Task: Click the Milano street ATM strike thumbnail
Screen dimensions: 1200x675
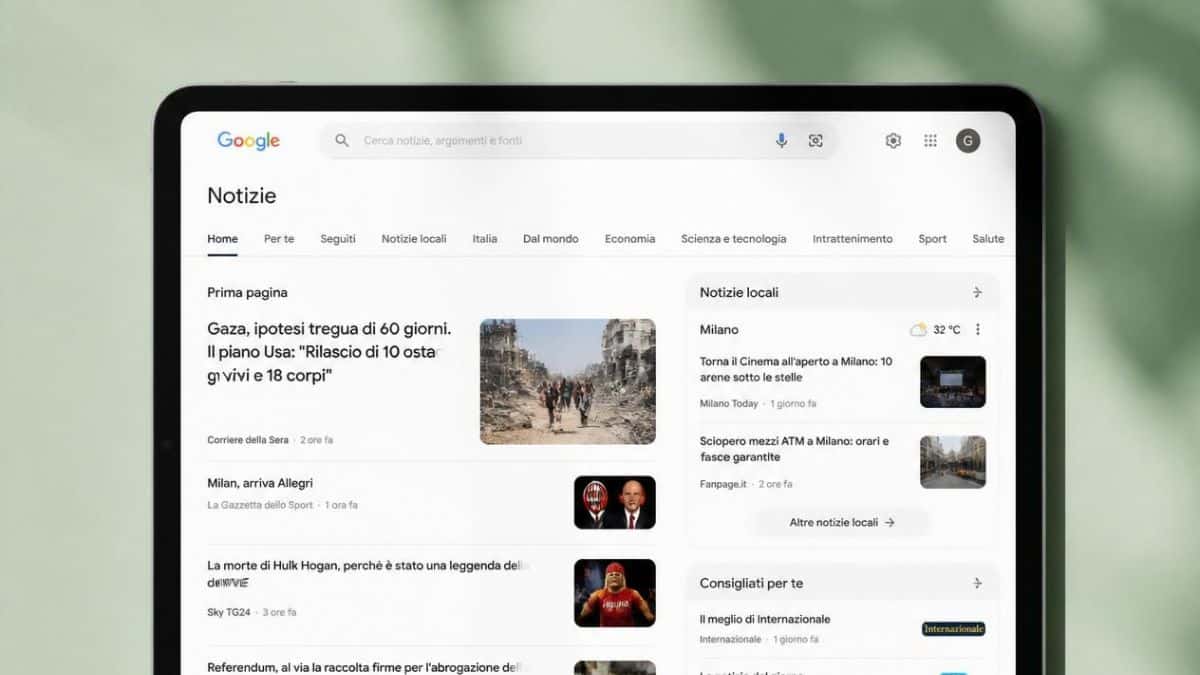Action: 953,462
